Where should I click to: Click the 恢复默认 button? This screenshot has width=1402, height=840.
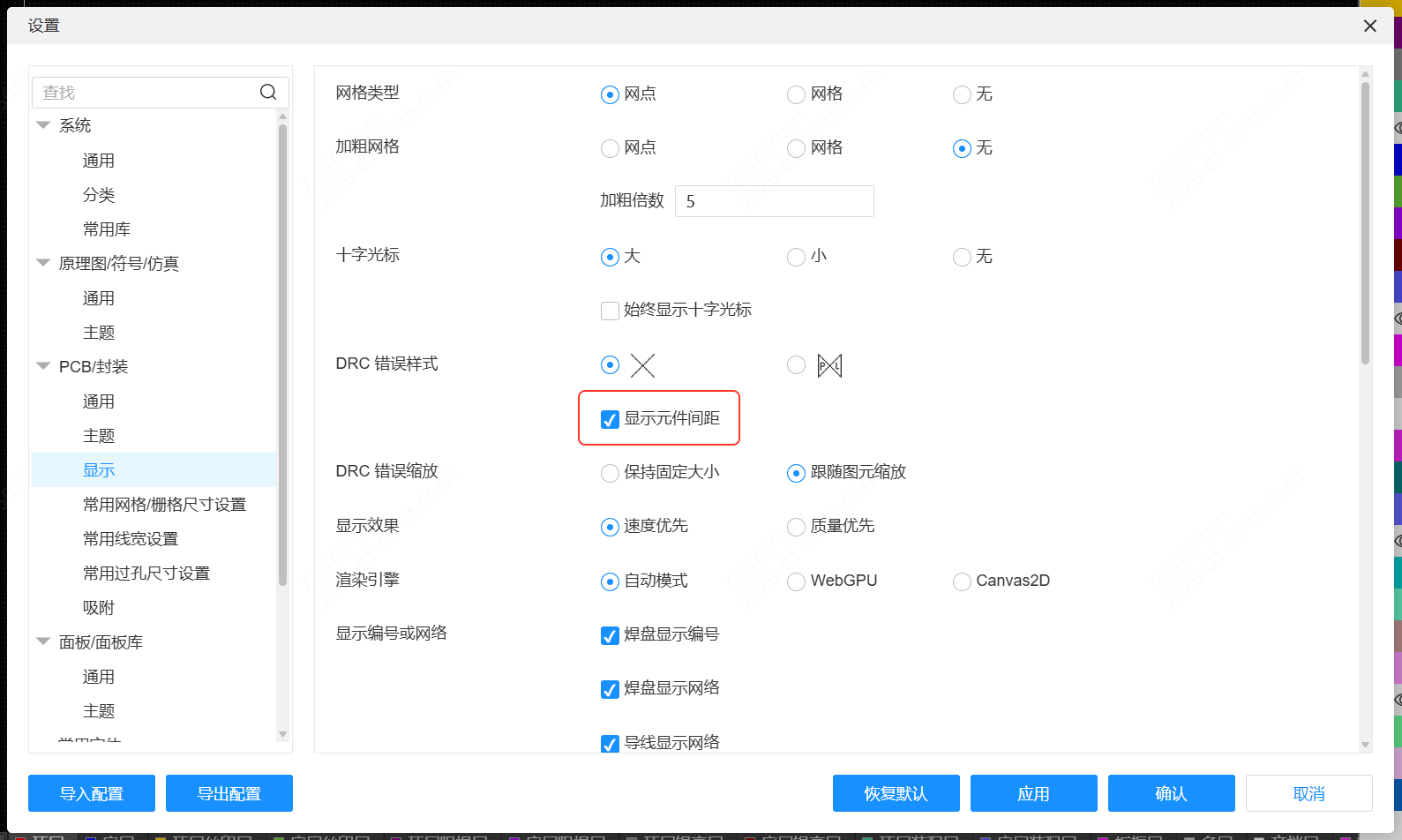[x=896, y=793]
